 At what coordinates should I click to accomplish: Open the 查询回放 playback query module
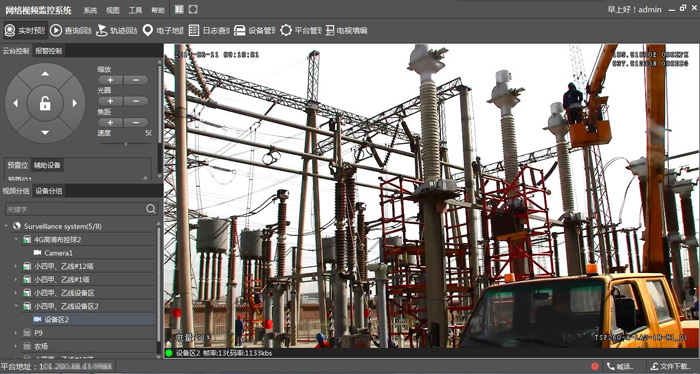point(71,30)
